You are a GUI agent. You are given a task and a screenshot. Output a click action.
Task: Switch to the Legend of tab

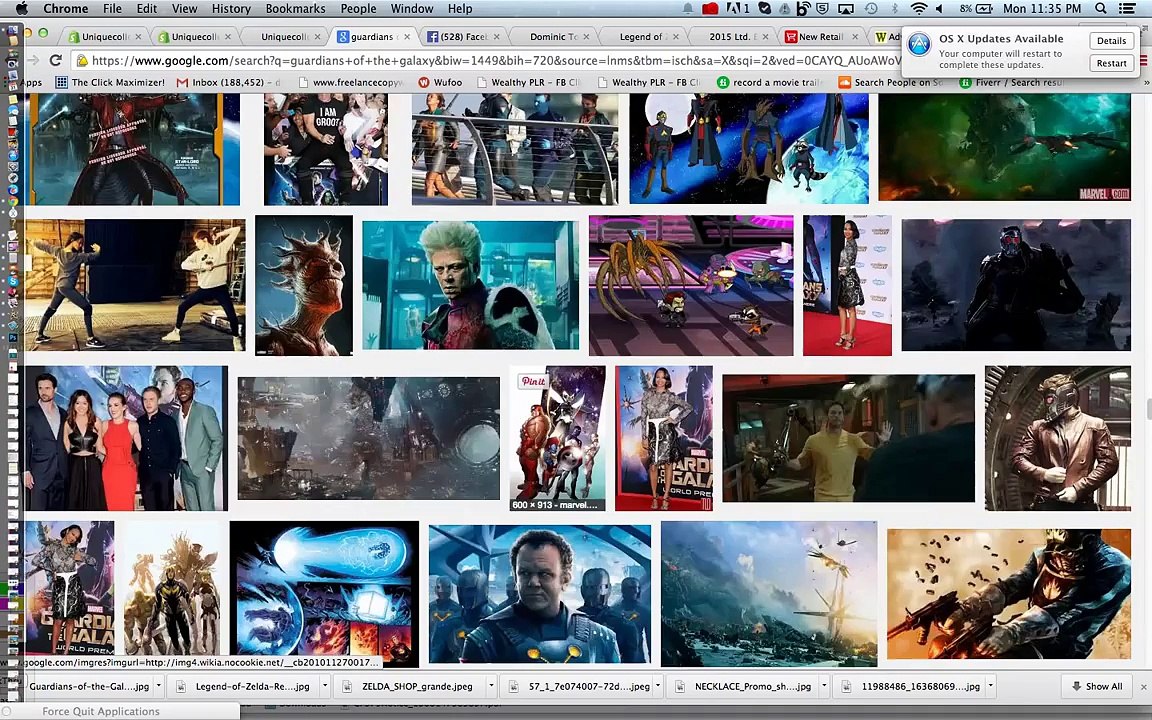(641, 37)
